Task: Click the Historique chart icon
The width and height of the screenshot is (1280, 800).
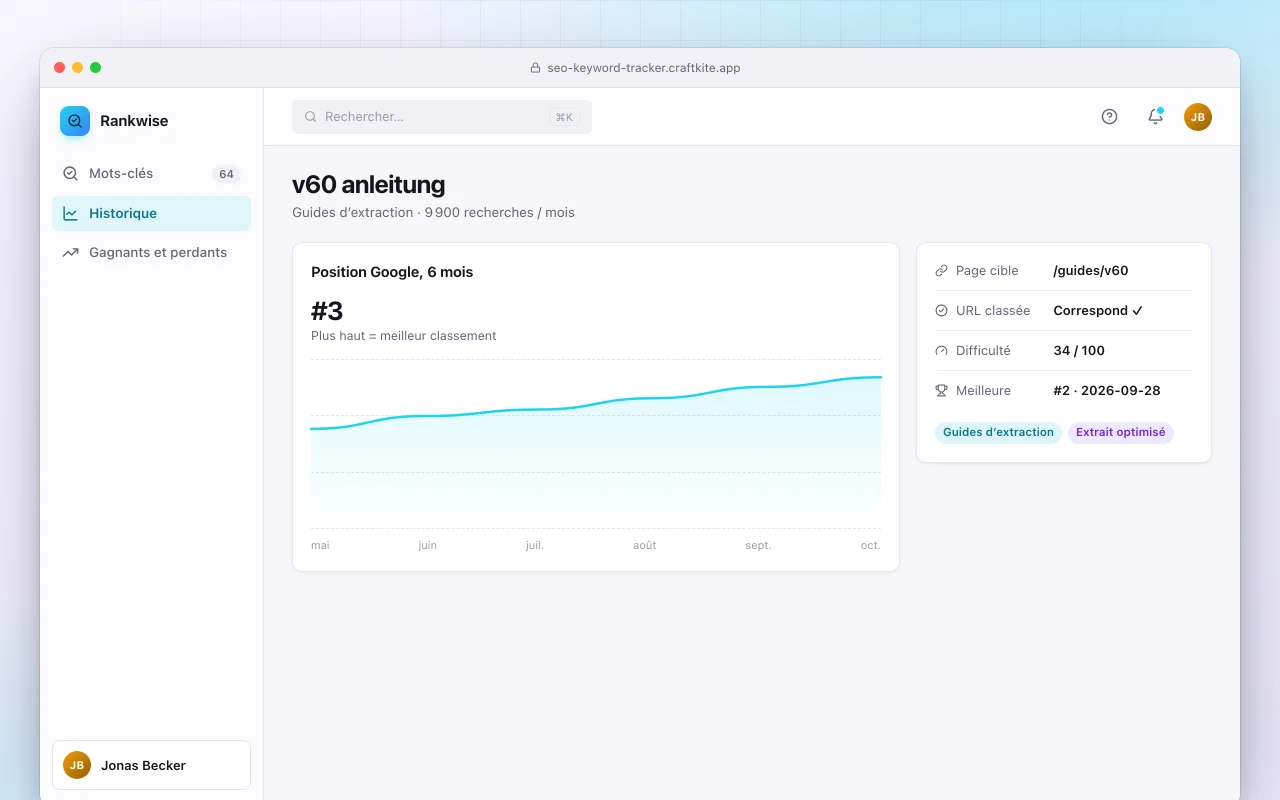Action: pyautogui.click(x=70, y=213)
